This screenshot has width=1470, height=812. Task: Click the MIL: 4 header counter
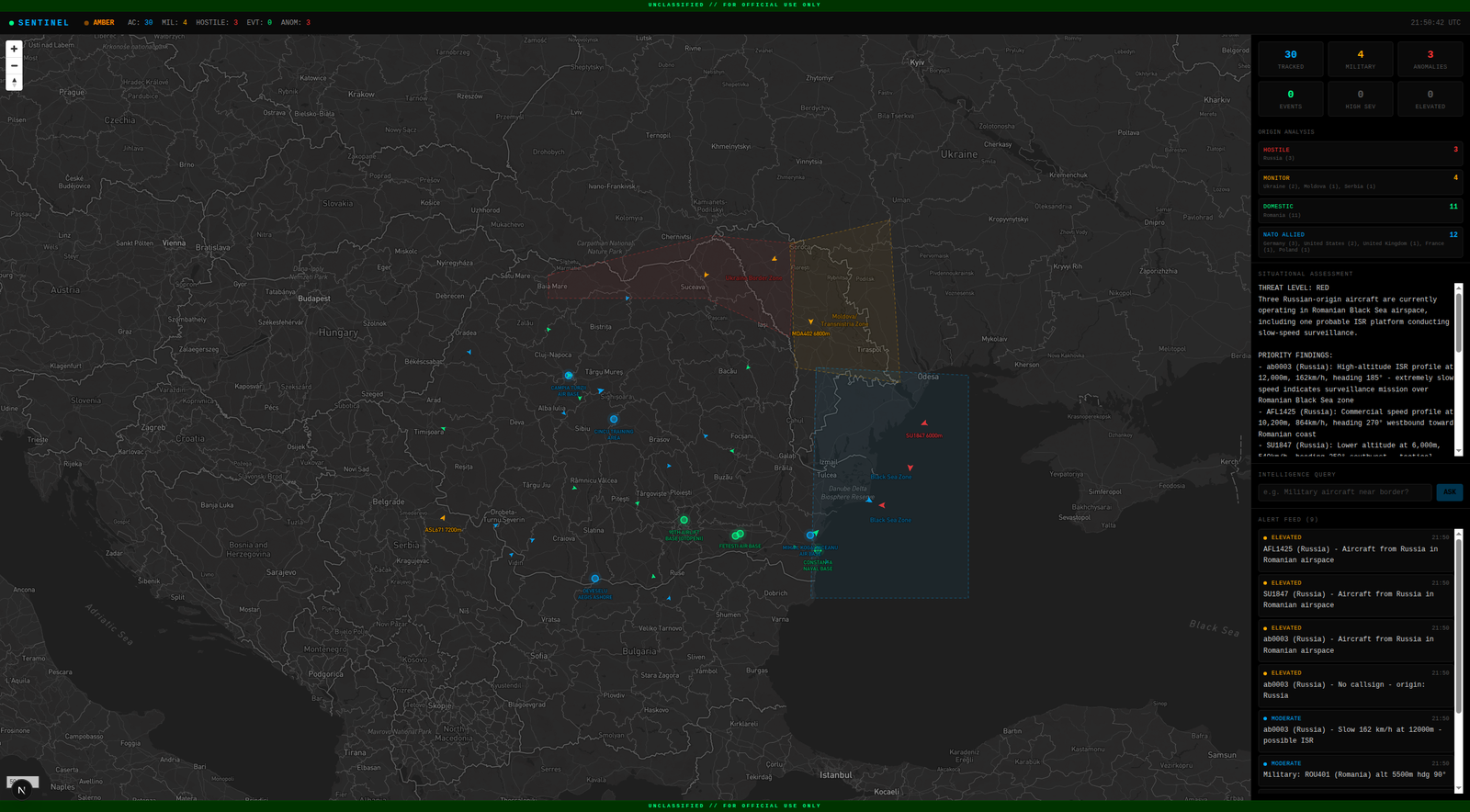(x=175, y=22)
